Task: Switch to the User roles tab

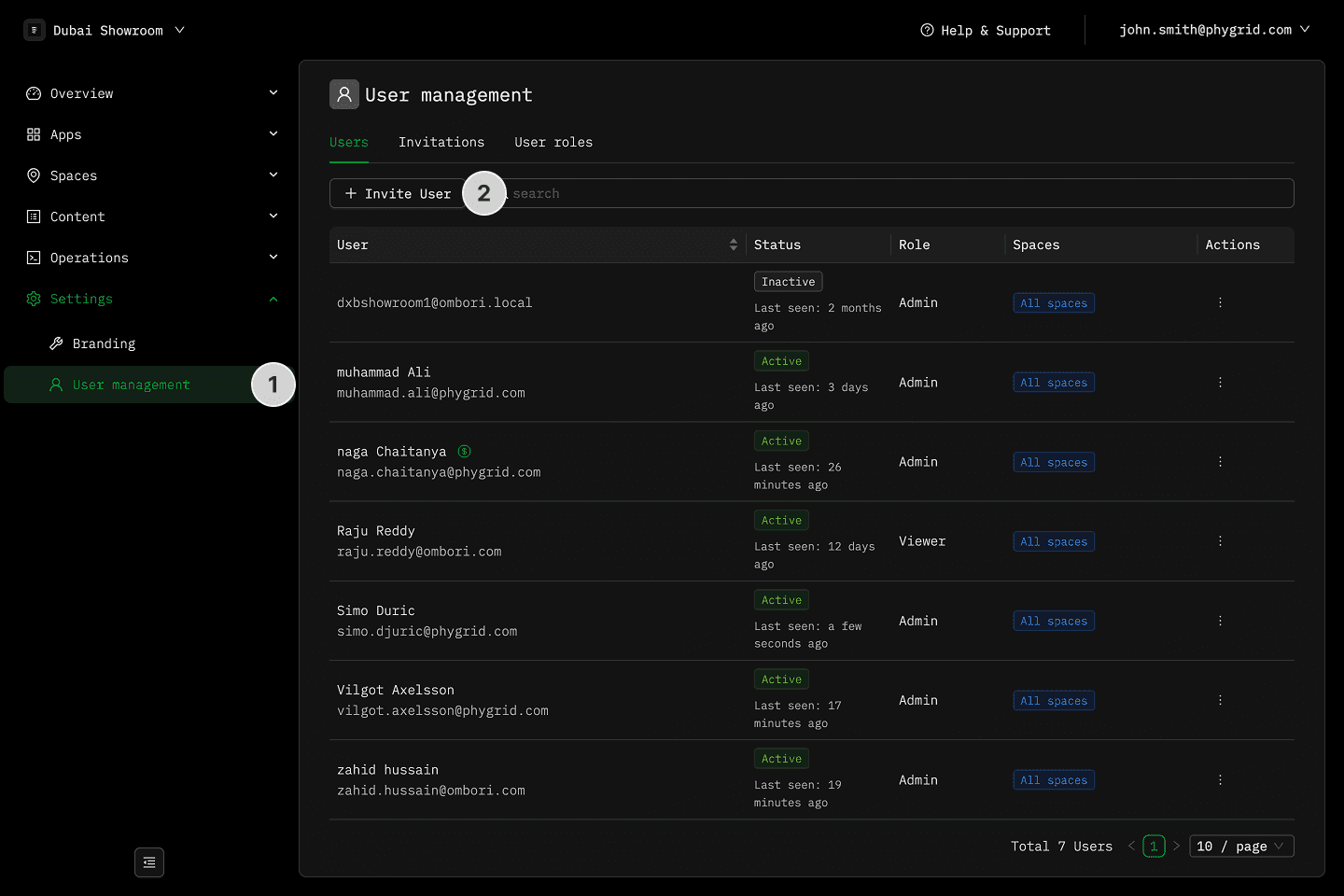Action: (553, 142)
